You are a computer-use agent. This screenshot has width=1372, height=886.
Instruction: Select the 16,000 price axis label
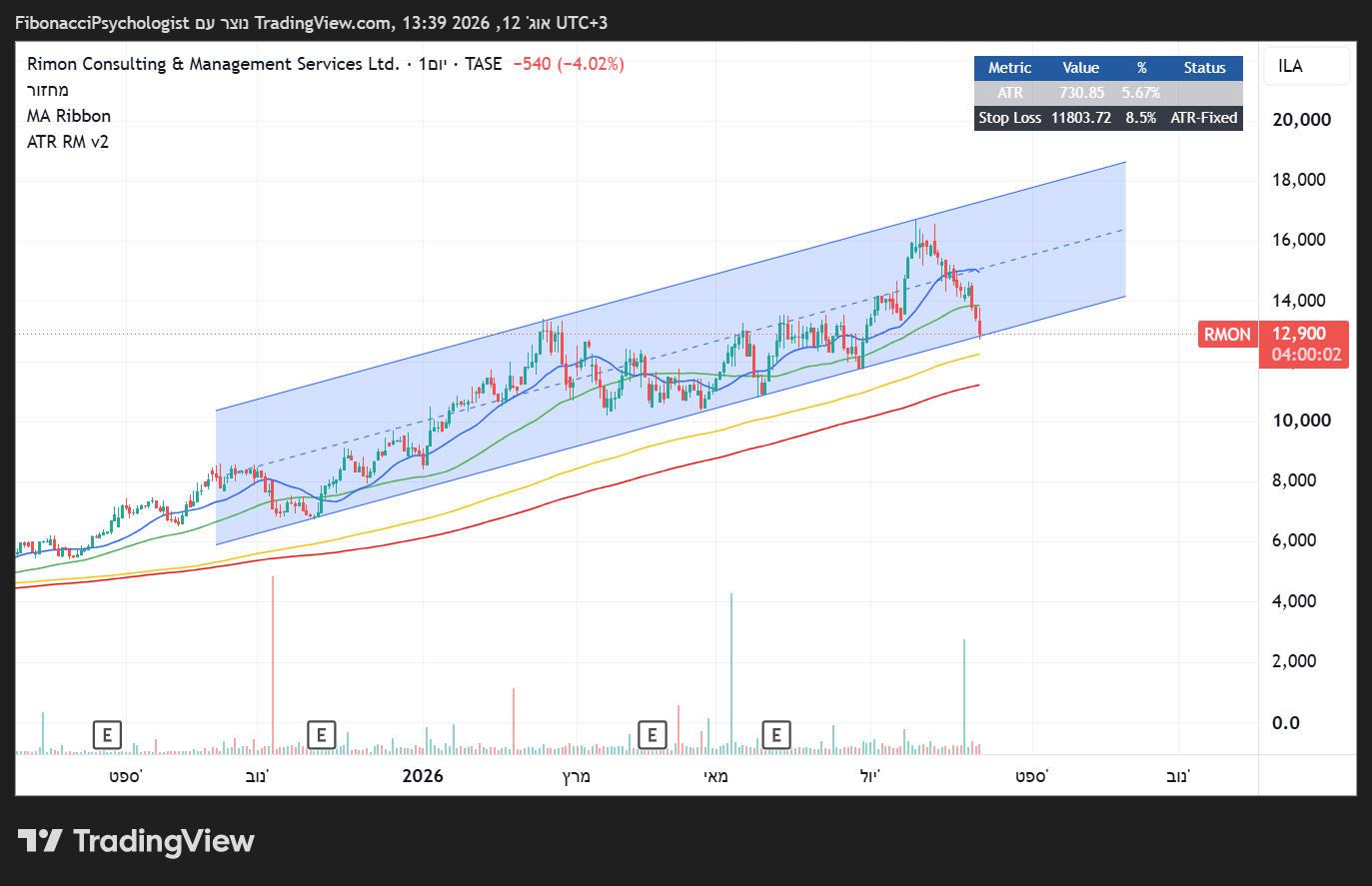click(x=1299, y=240)
